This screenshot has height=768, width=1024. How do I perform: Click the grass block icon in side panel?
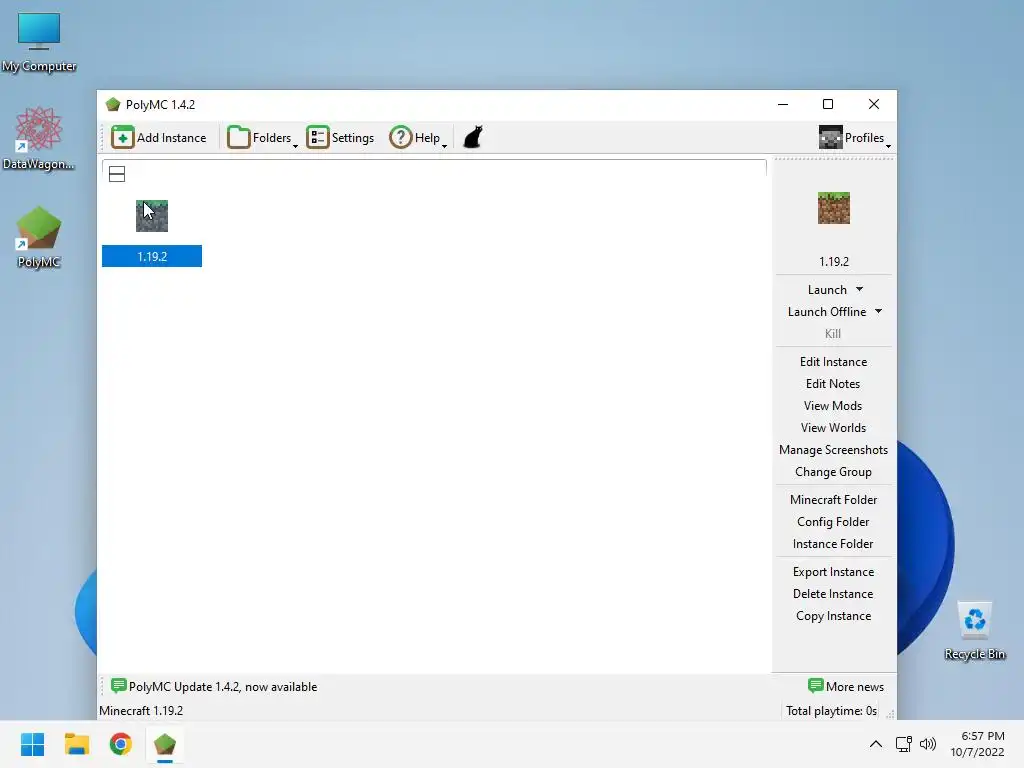point(834,208)
